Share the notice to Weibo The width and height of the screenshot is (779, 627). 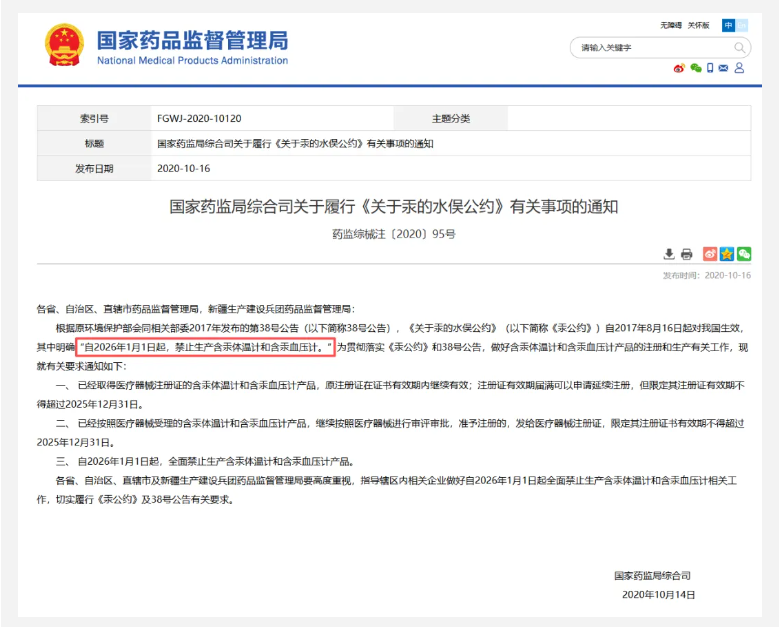[710, 254]
